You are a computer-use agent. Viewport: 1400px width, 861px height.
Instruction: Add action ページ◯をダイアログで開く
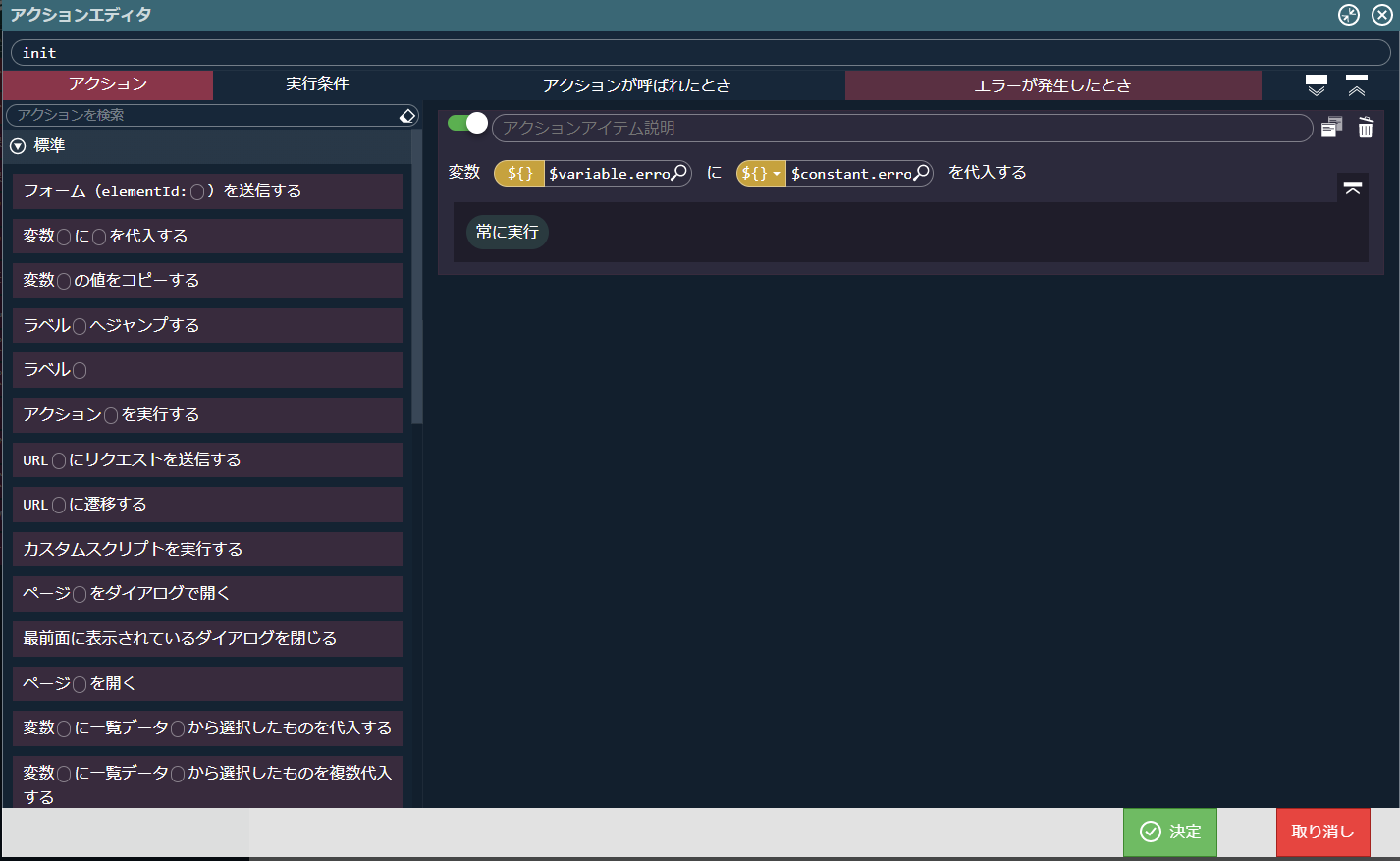207,594
